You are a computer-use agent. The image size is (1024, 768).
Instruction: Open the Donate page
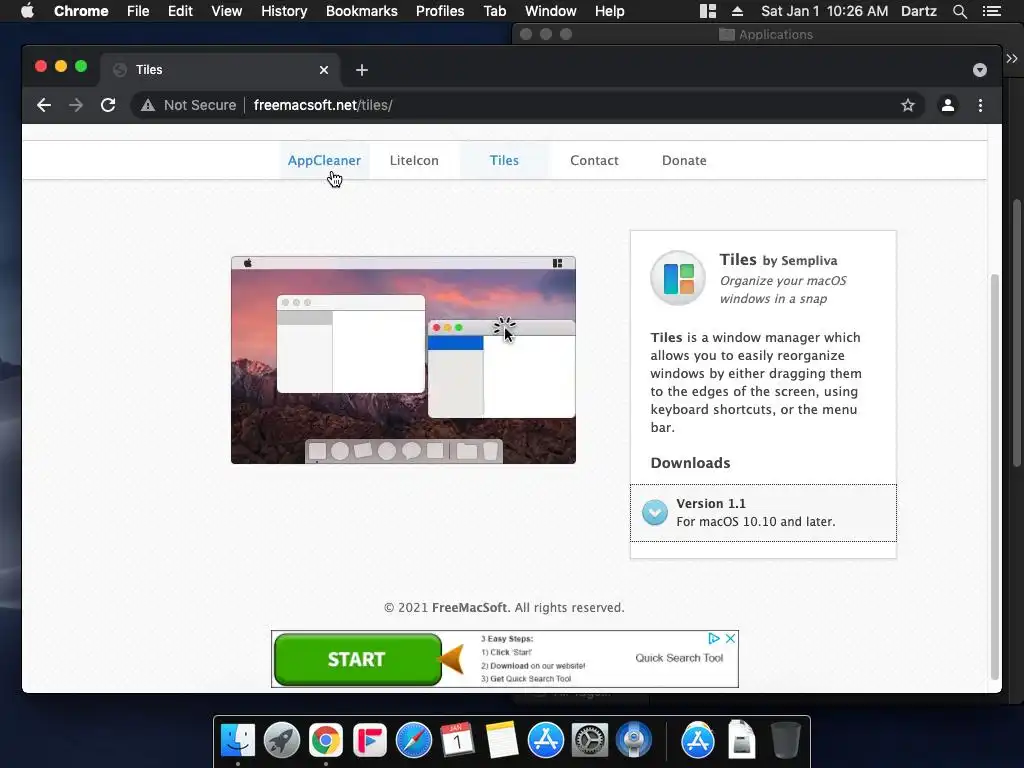point(684,160)
